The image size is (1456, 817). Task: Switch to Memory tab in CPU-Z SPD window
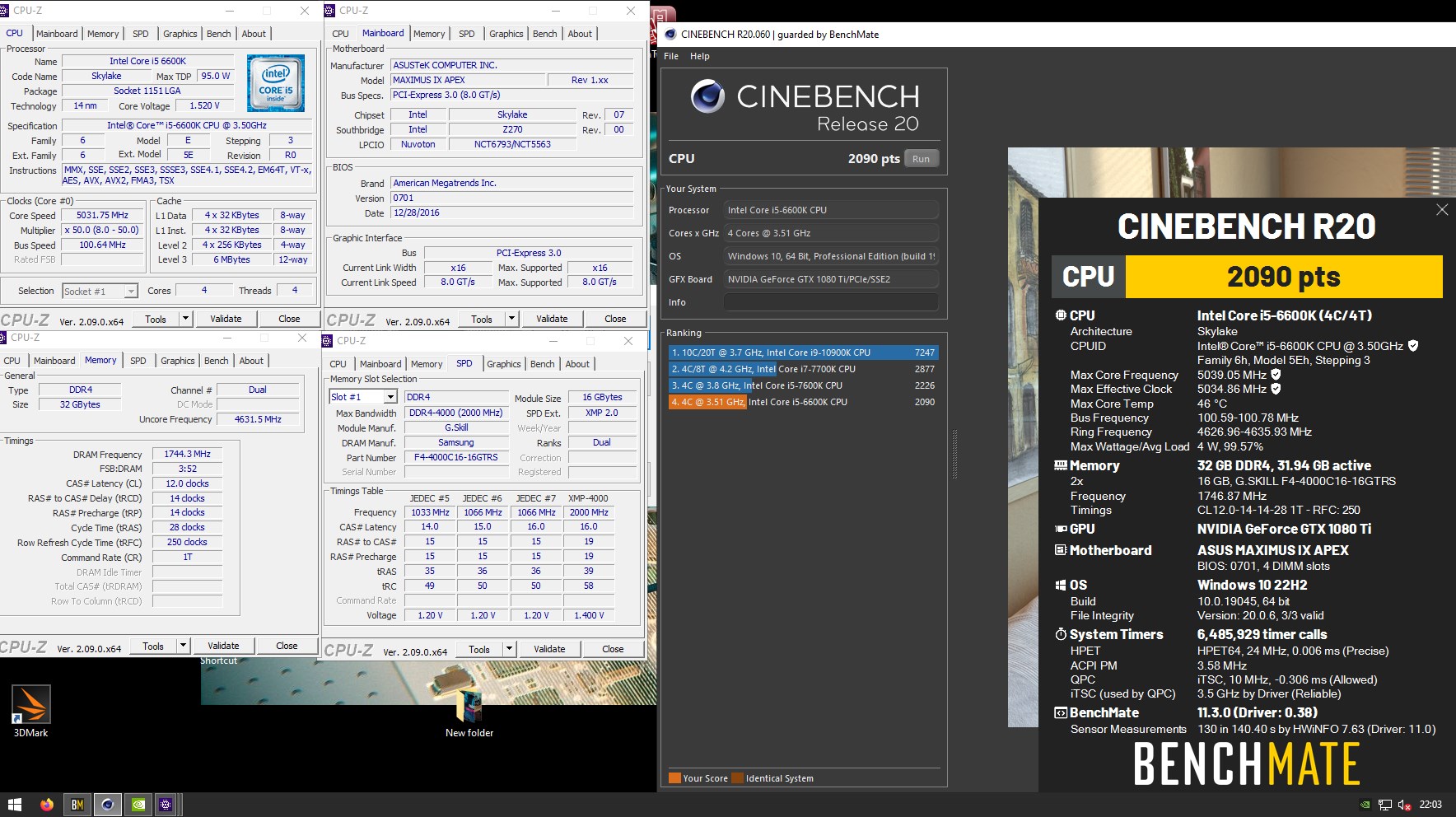tap(427, 364)
